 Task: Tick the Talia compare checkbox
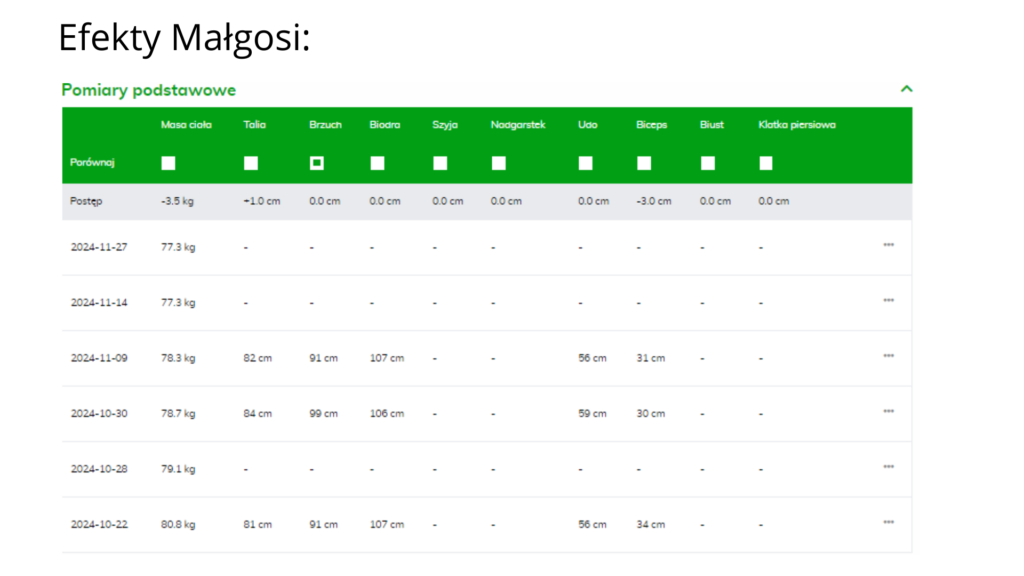(251, 163)
